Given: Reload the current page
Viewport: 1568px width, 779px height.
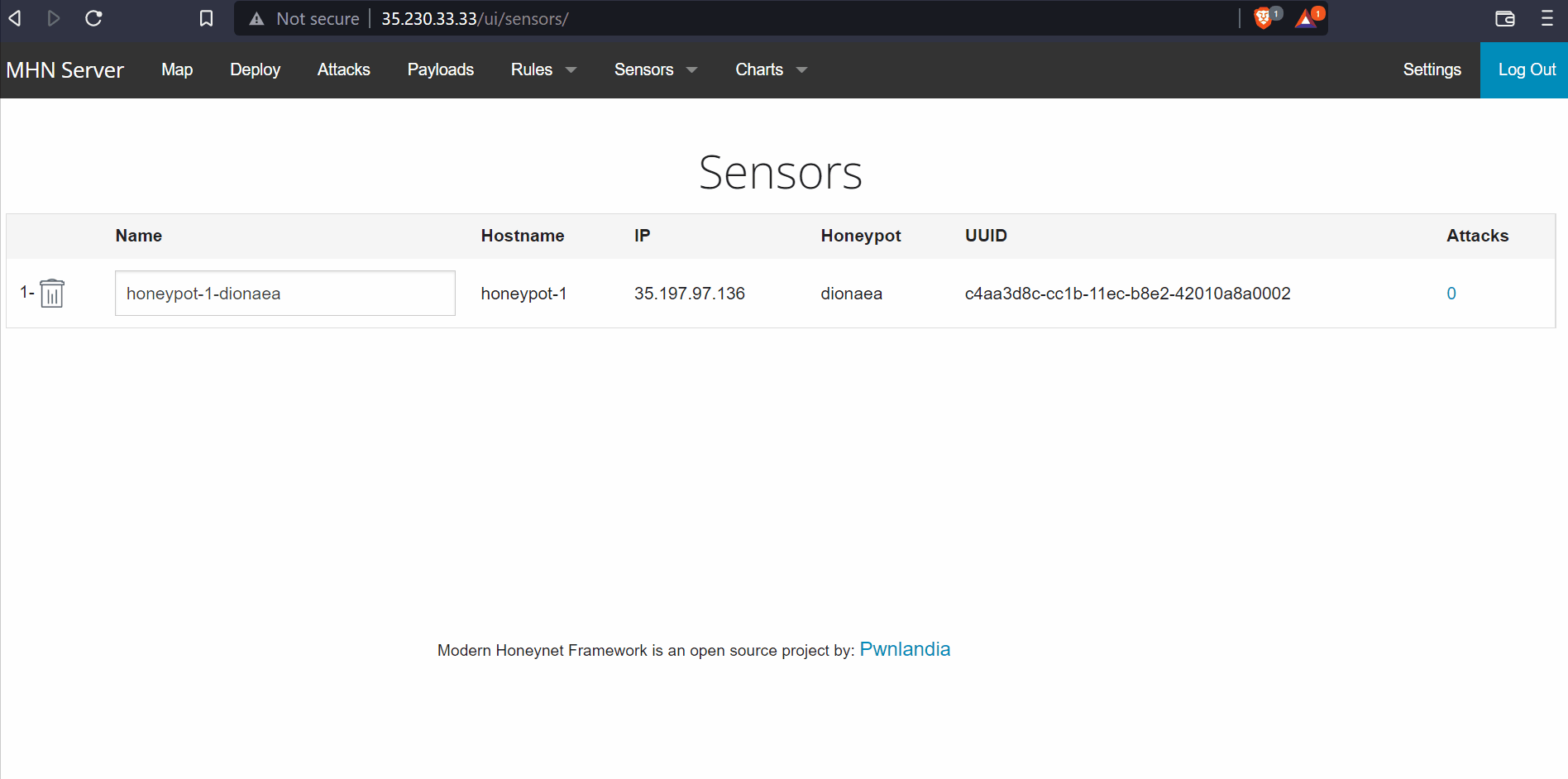Looking at the screenshot, I should tap(93, 18).
